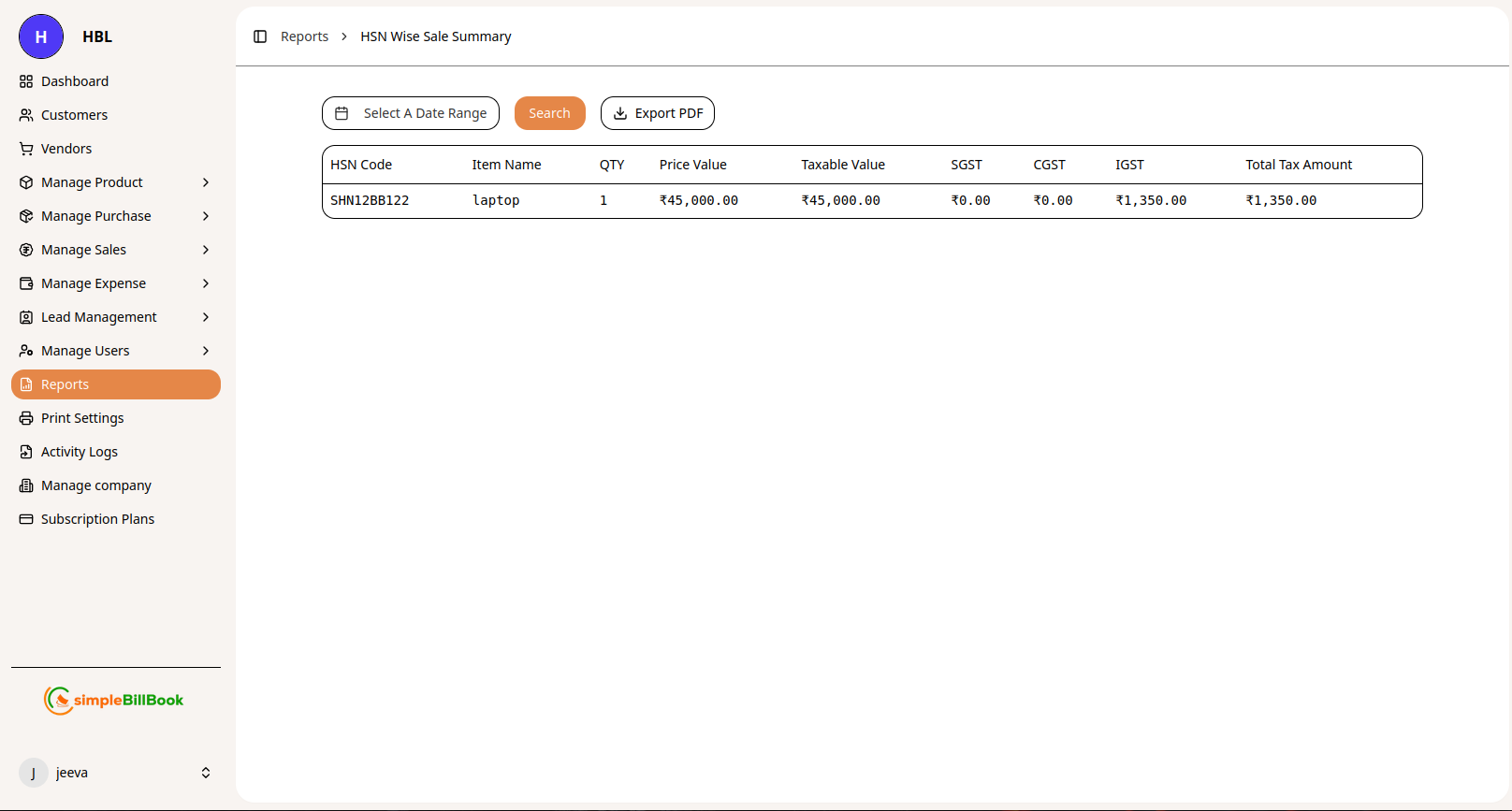Go to Vendors in sidebar

coord(66,149)
